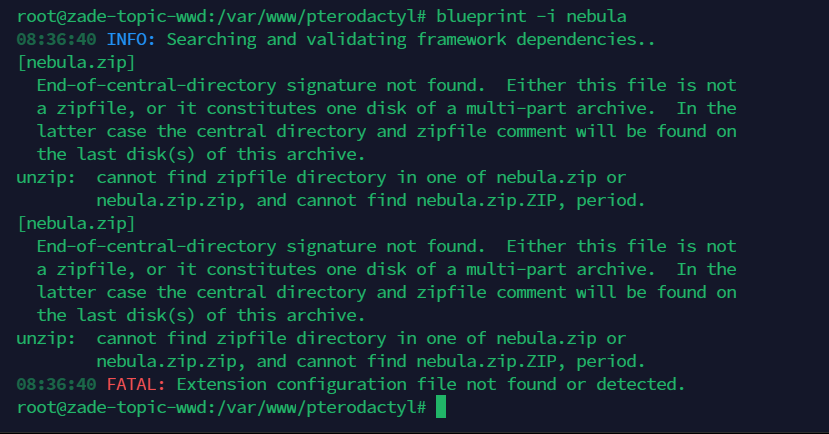
Task: Click the green terminal cursor block
Action: tap(441, 407)
